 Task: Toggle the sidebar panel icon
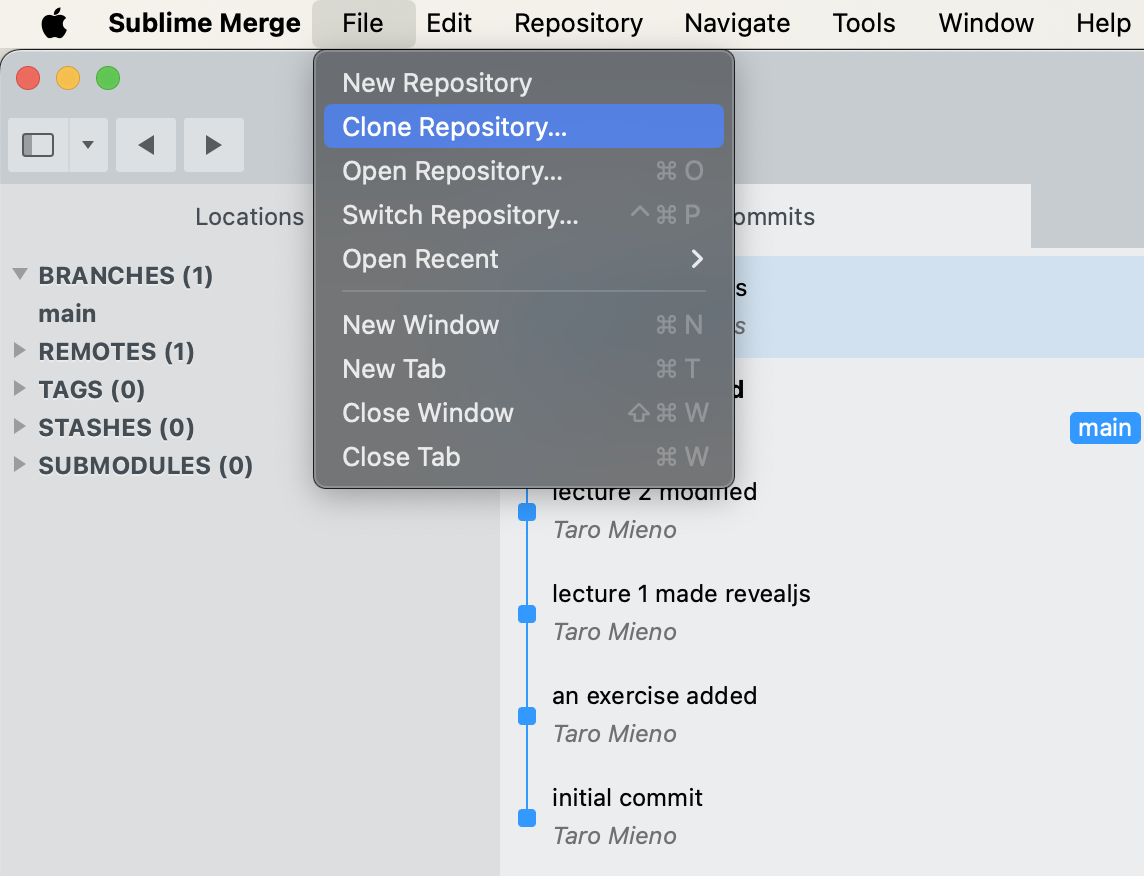[x=38, y=145]
